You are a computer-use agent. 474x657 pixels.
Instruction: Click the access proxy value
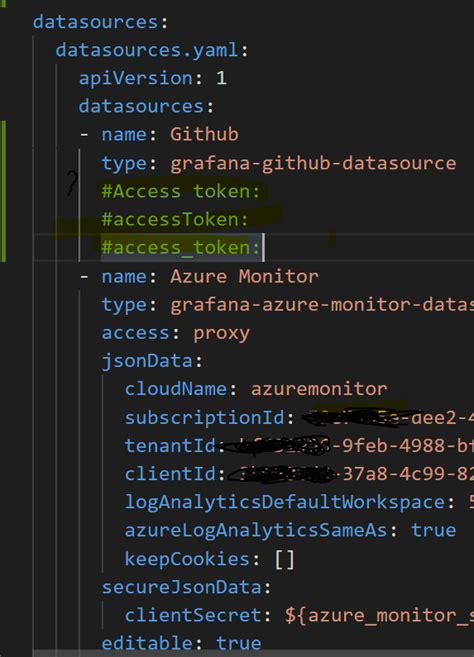(221, 333)
